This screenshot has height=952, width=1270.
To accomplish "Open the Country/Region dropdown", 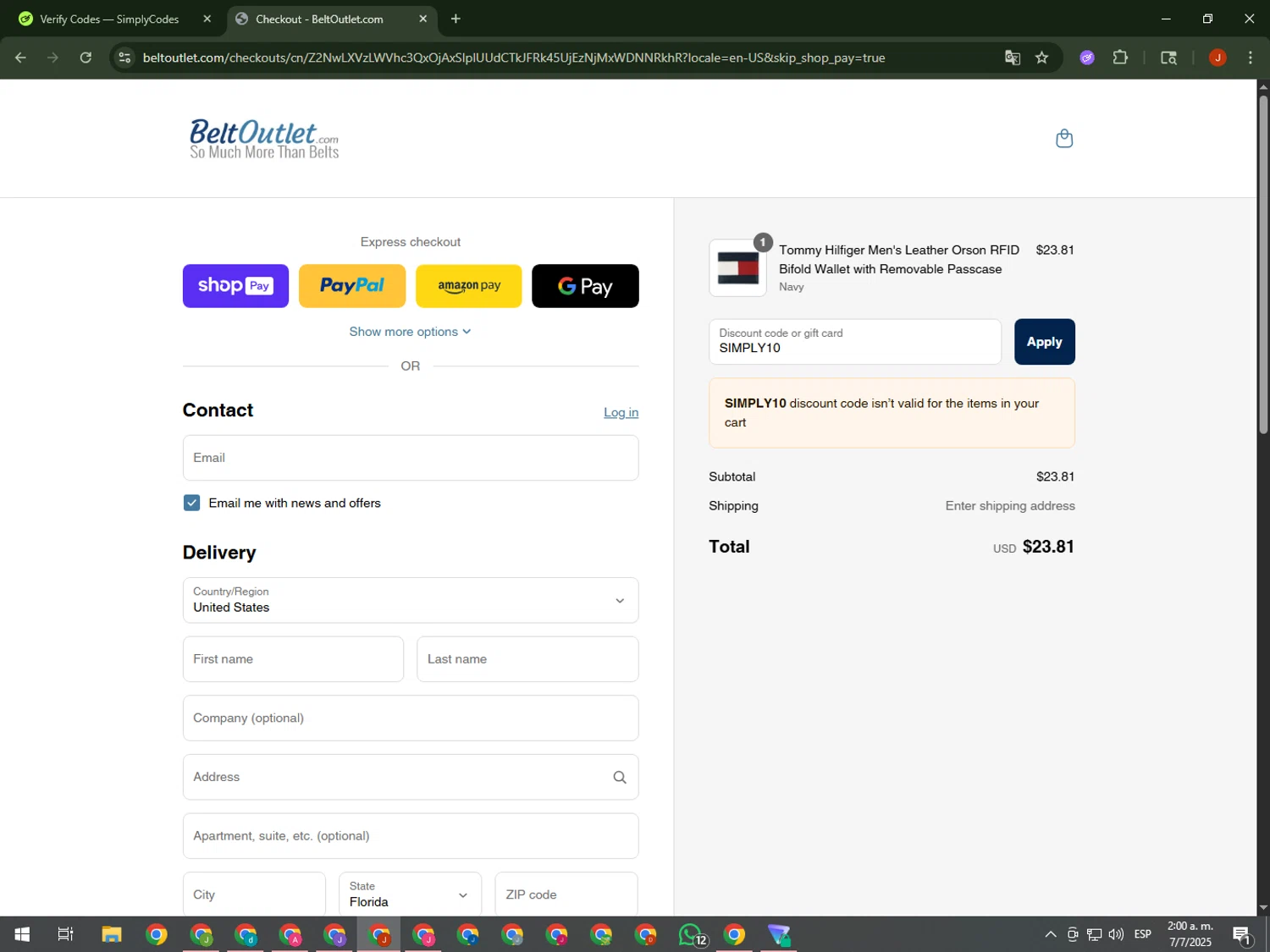I will tap(411, 601).
